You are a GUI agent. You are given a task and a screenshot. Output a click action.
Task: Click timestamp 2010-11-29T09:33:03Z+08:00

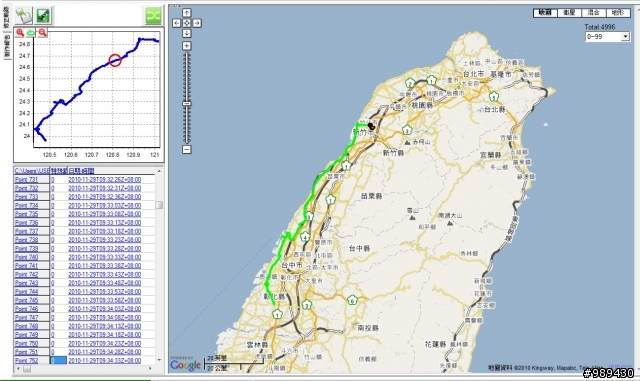[x=104, y=205]
